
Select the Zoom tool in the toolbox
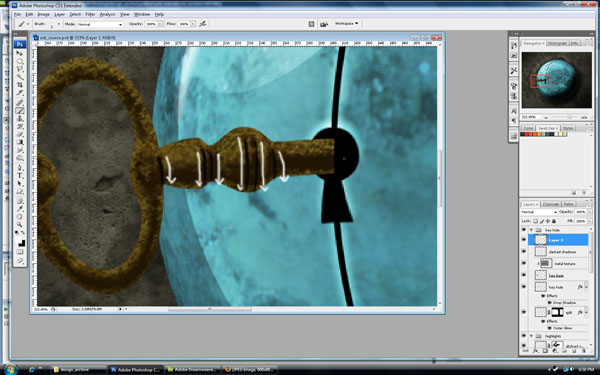pyautogui.click(x=20, y=224)
